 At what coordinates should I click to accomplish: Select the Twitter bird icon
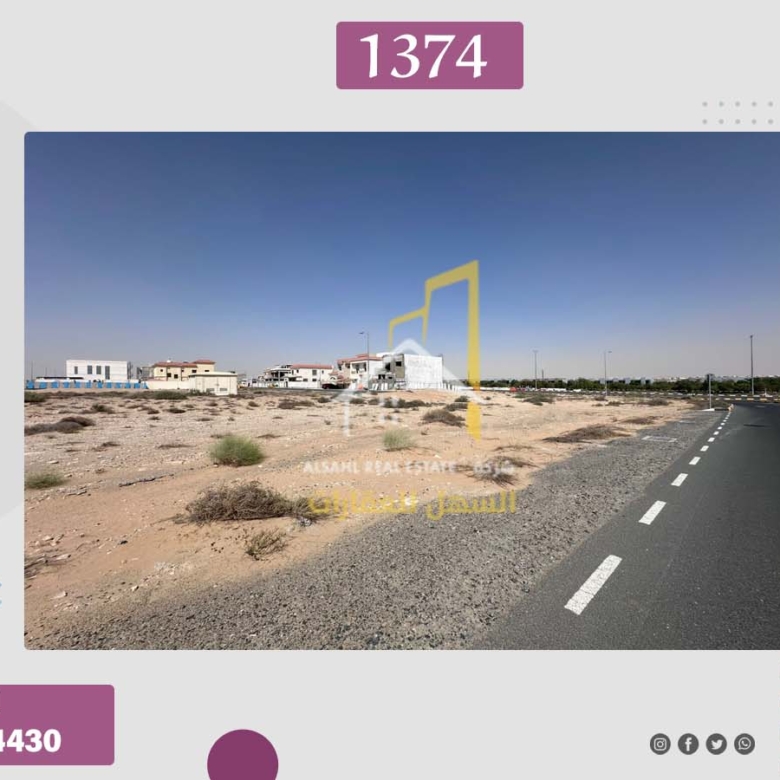[716, 744]
